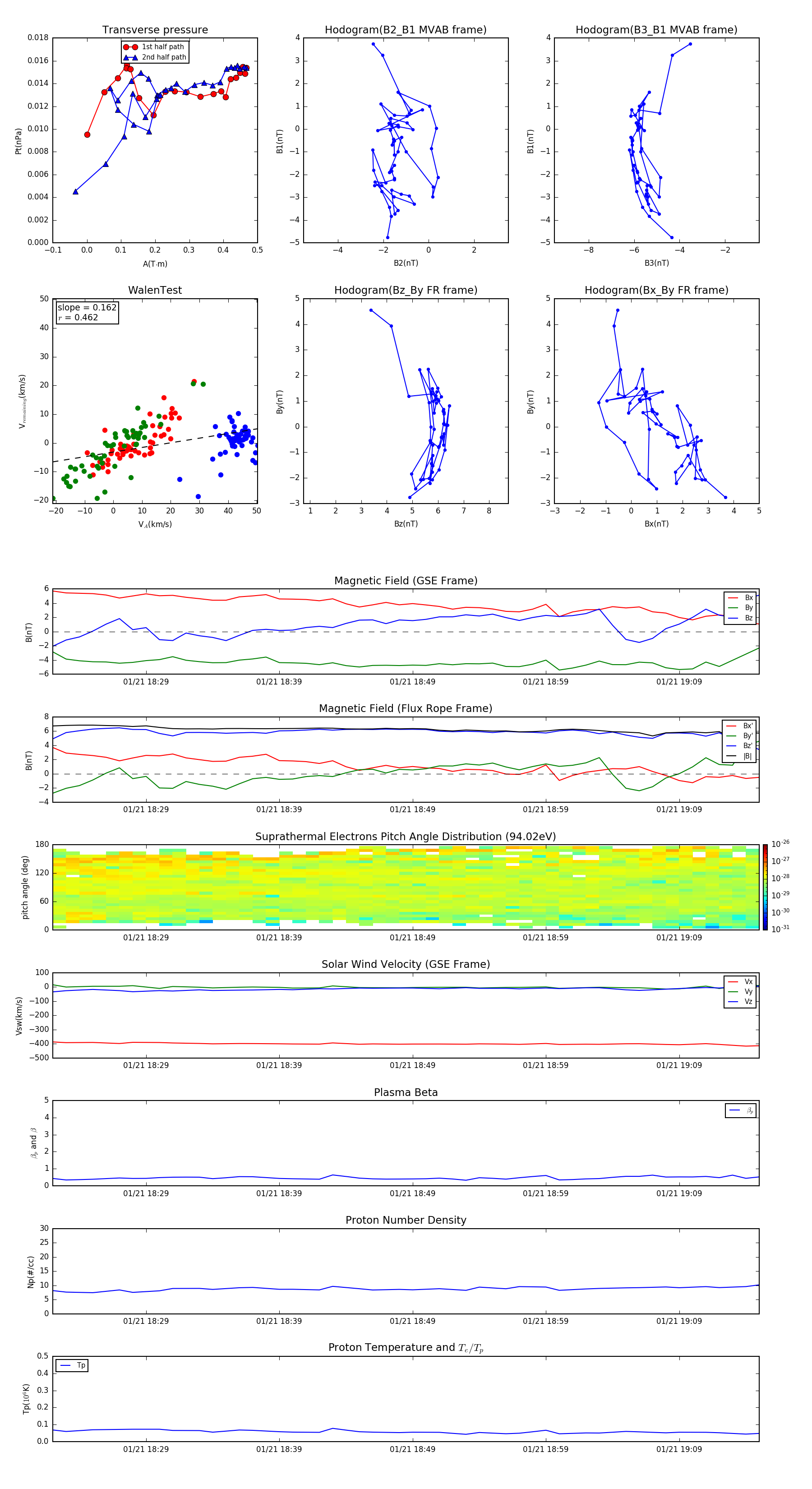The width and height of the screenshot is (812, 1489).
Task: Click the "Hodogram(B2_B1 MVAB frame)" title
Action: tap(406, 30)
